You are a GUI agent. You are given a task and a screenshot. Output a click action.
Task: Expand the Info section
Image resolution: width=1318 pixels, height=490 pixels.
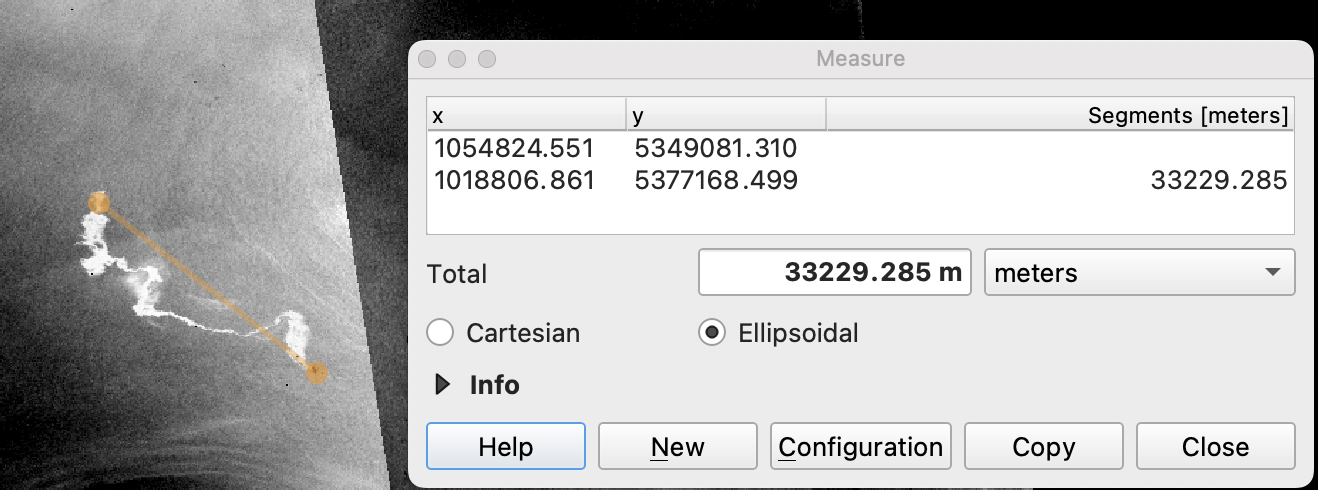[443, 384]
